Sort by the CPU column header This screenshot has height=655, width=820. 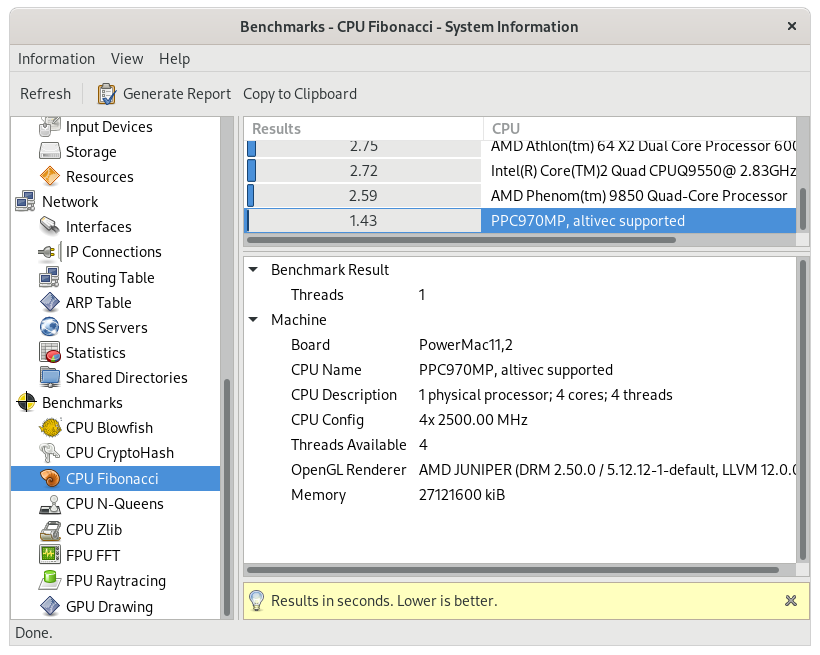[x=640, y=128]
